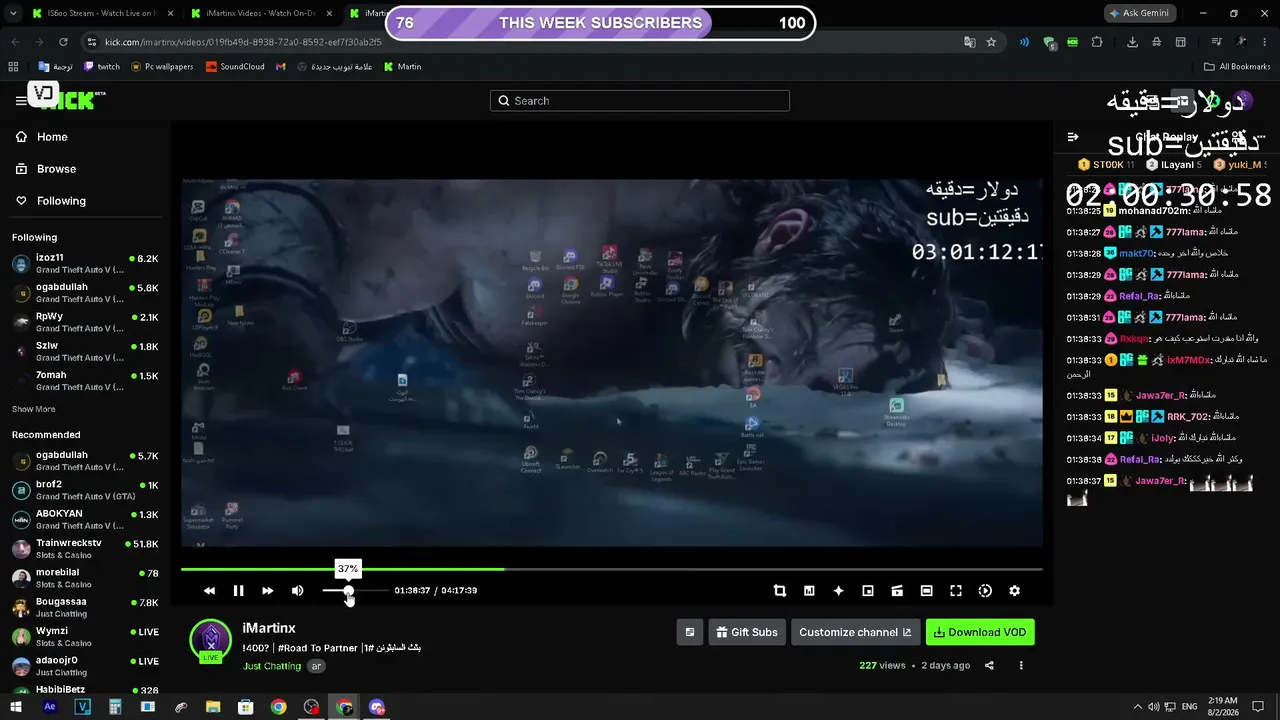Open the Windows Start menu
Screen dimensions: 1280x720
click(x=16, y=707)
